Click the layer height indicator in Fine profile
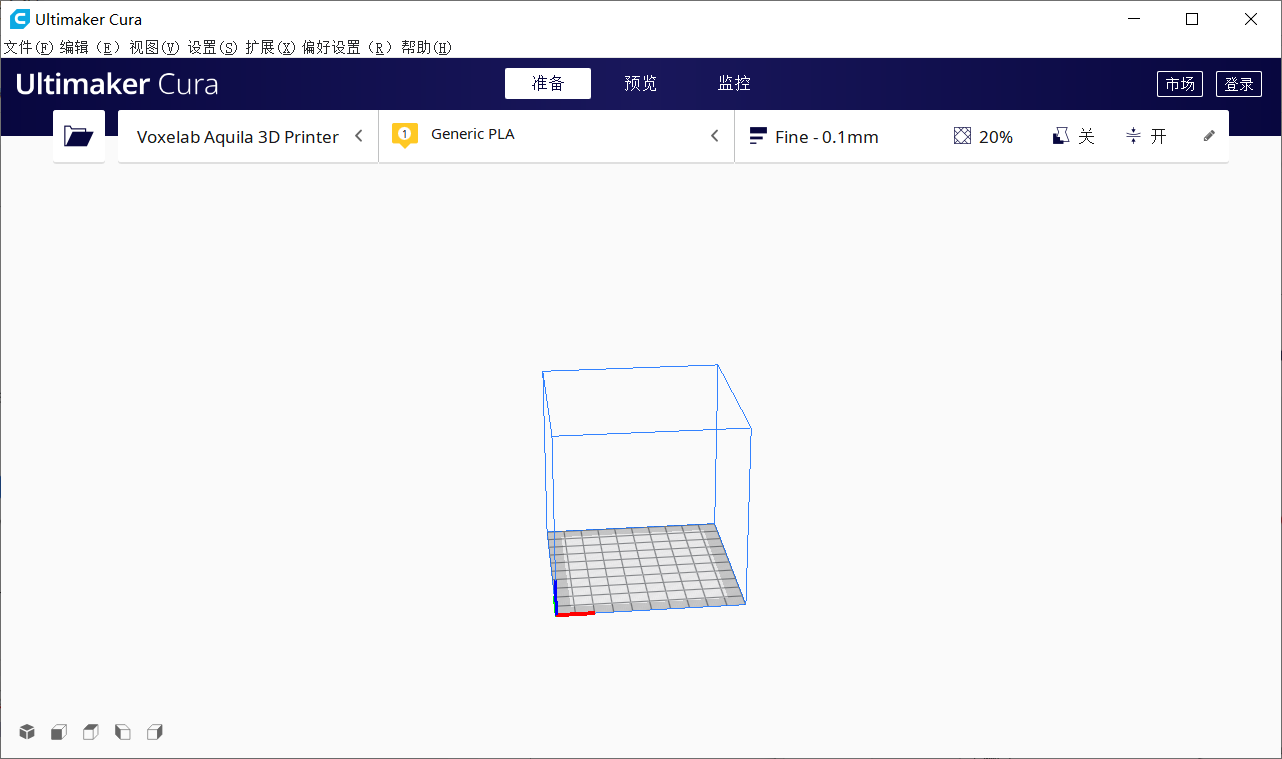 coord(757,135)
